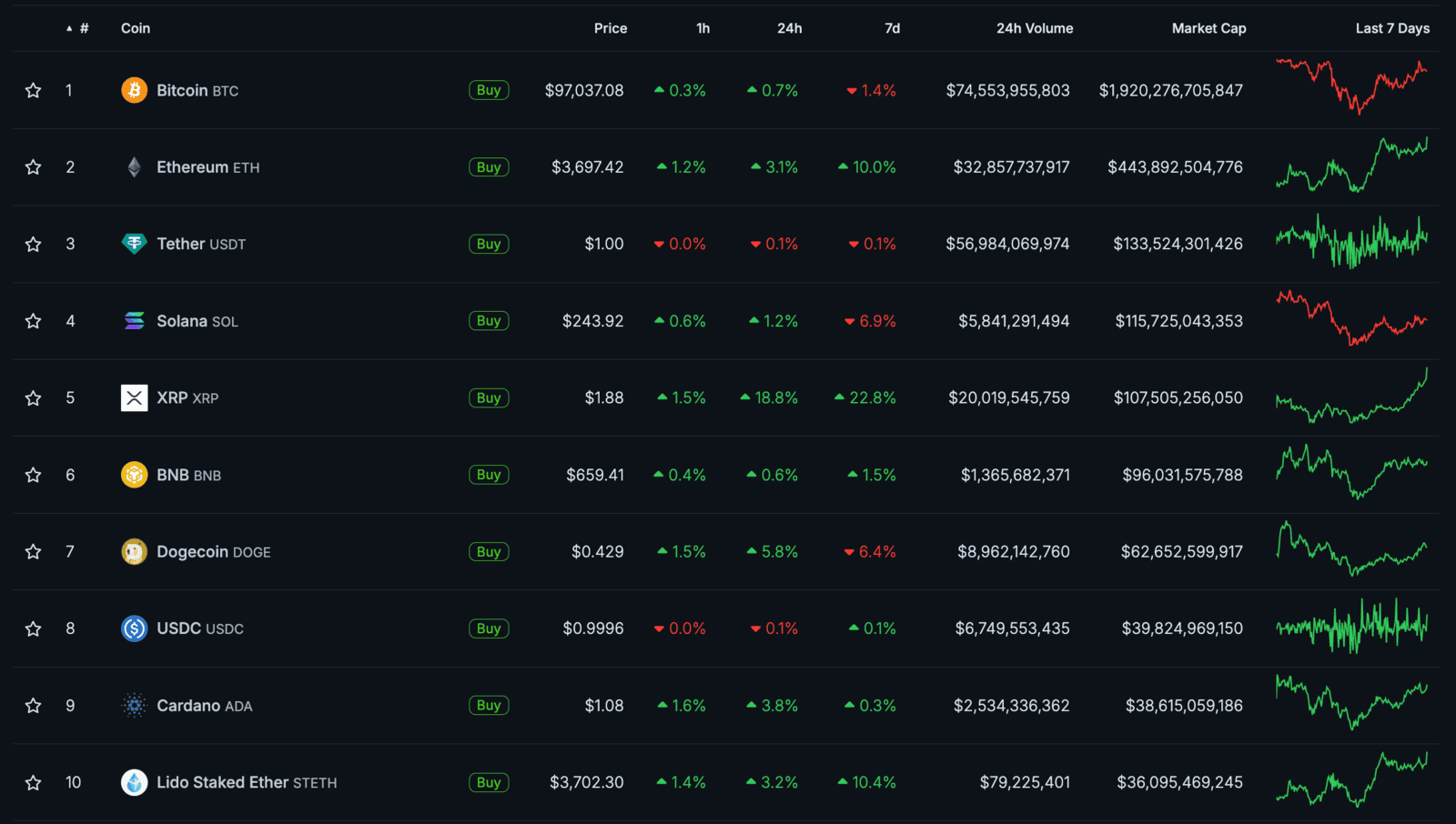Click the Ethereum coin logo

(x=134, y=167)
